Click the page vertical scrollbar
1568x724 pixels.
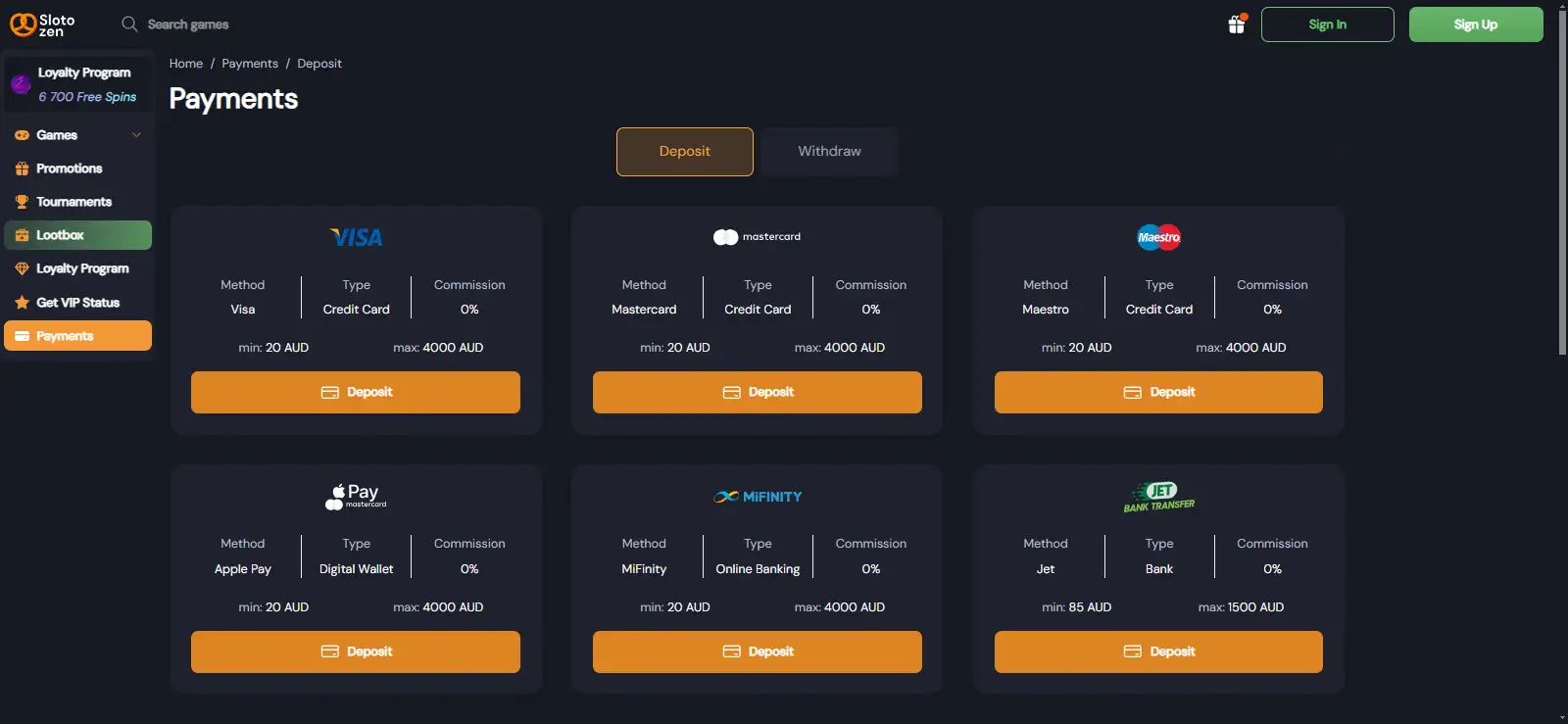click(x=1562, y=181)
